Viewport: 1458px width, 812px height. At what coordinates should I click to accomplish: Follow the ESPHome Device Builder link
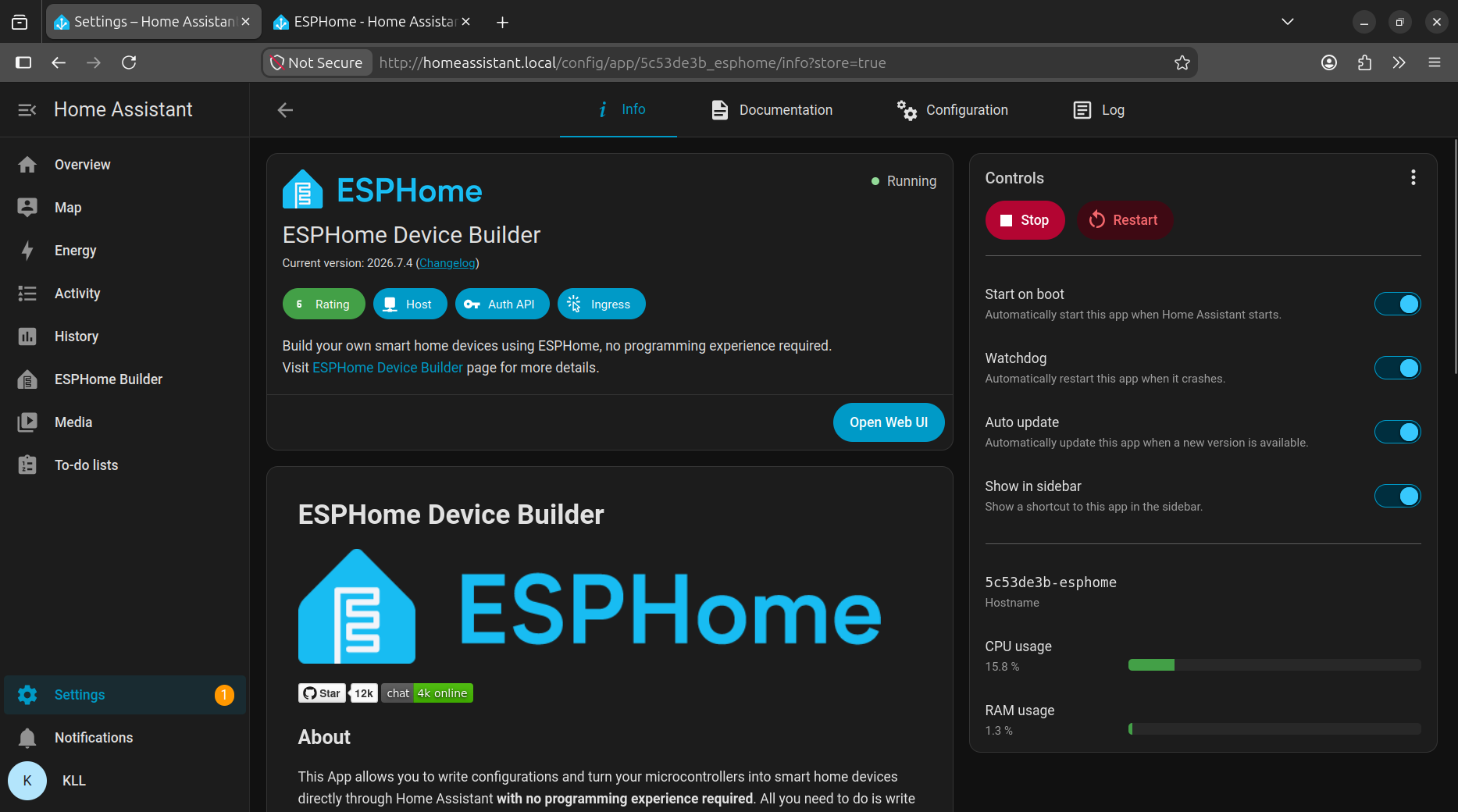(387, 368)
